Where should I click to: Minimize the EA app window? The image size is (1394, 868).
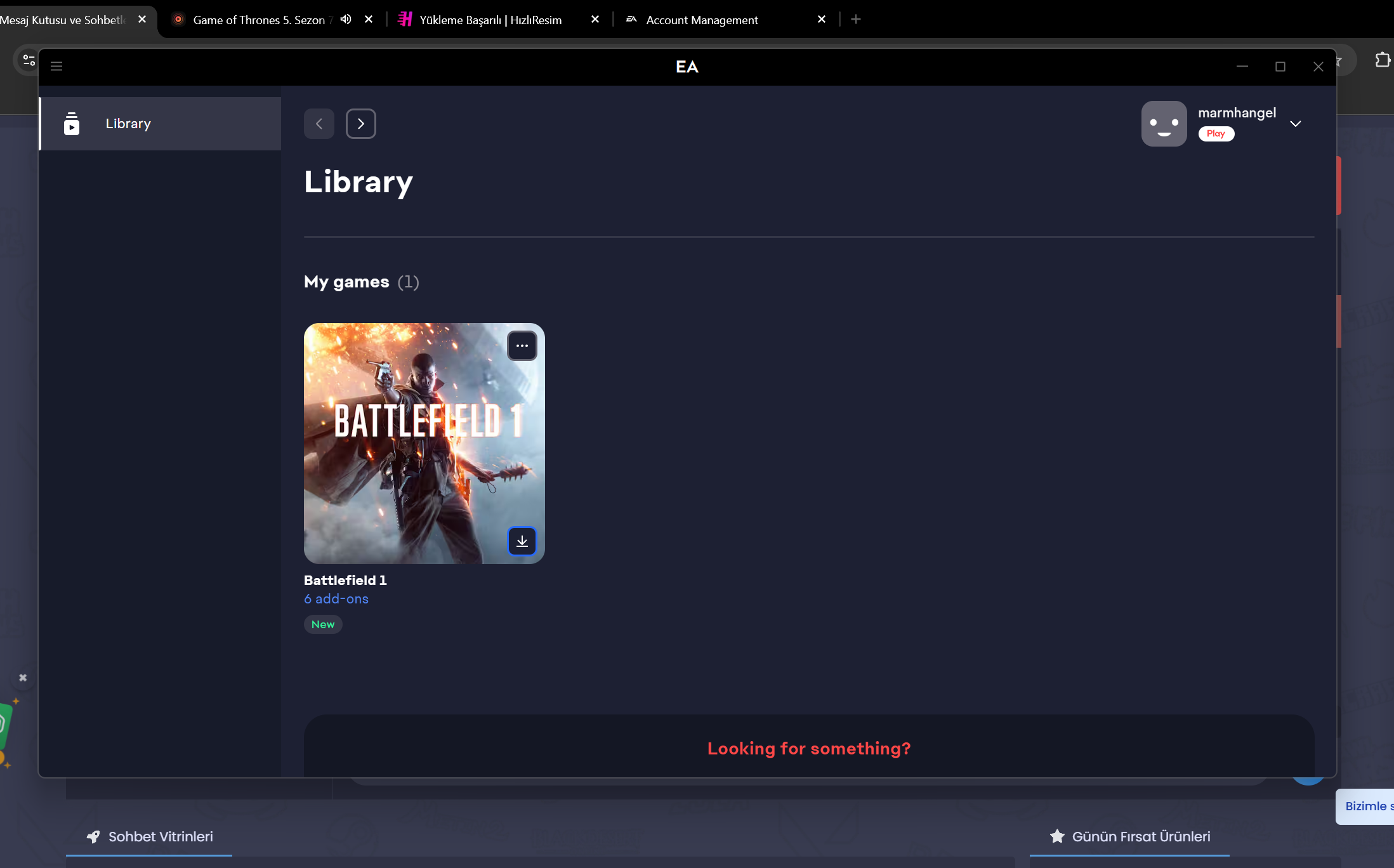[x=1242, y=66]
